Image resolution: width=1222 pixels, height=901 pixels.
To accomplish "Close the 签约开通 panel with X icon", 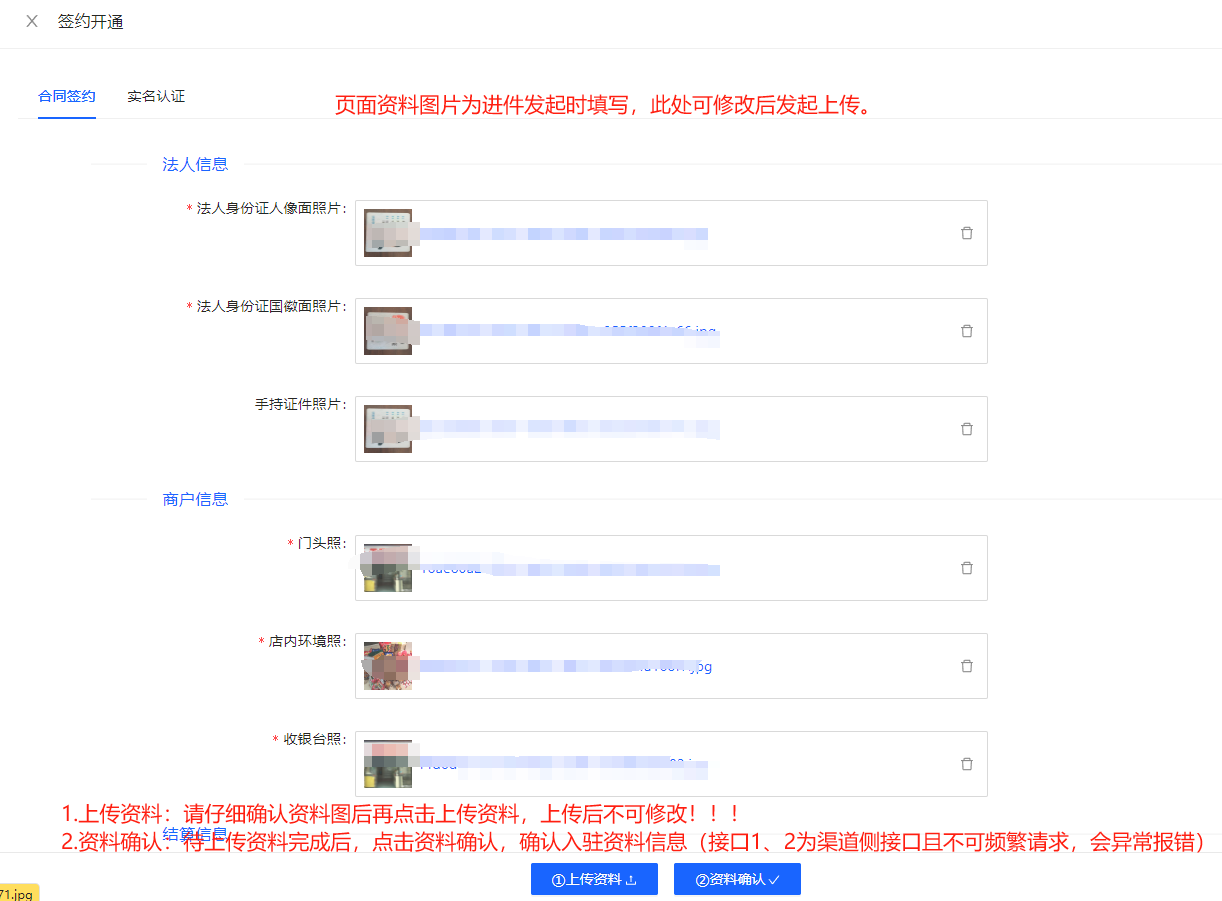I will pyautogui.click(x=32, y=21).
